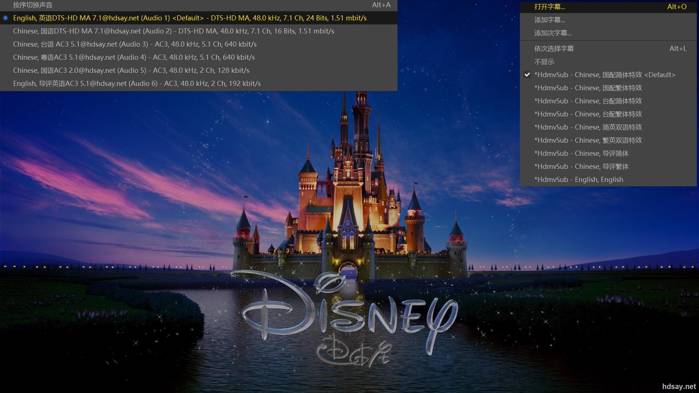Select Chinese AC3 2.0 Audio 5 track
Viewport: 699px width, 393px height.
[x=198, y=70]
